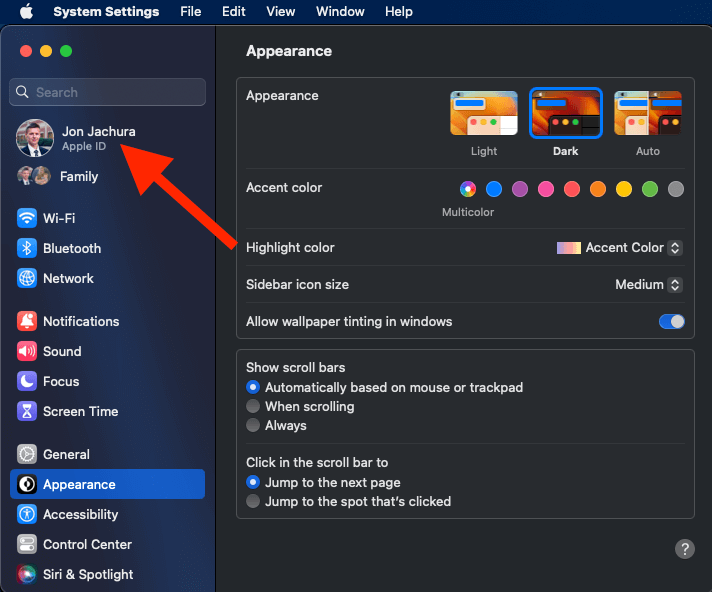Pick the blue accent color
The width and height of the screenshot is (712, 592).
(x=494, y=189)
